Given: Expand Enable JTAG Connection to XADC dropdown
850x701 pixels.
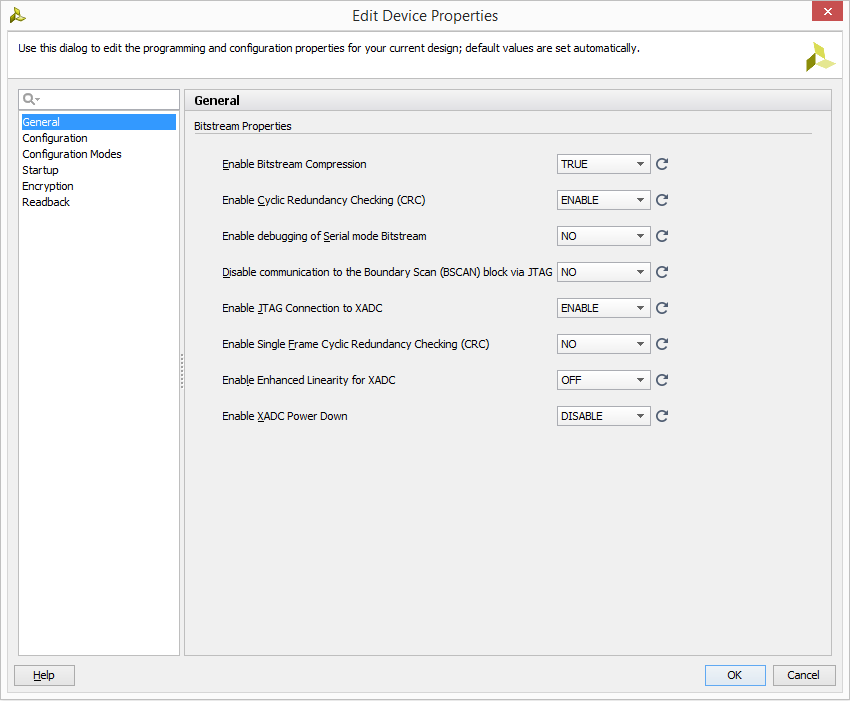Looking at the screenshot, I should pos(603,308).
